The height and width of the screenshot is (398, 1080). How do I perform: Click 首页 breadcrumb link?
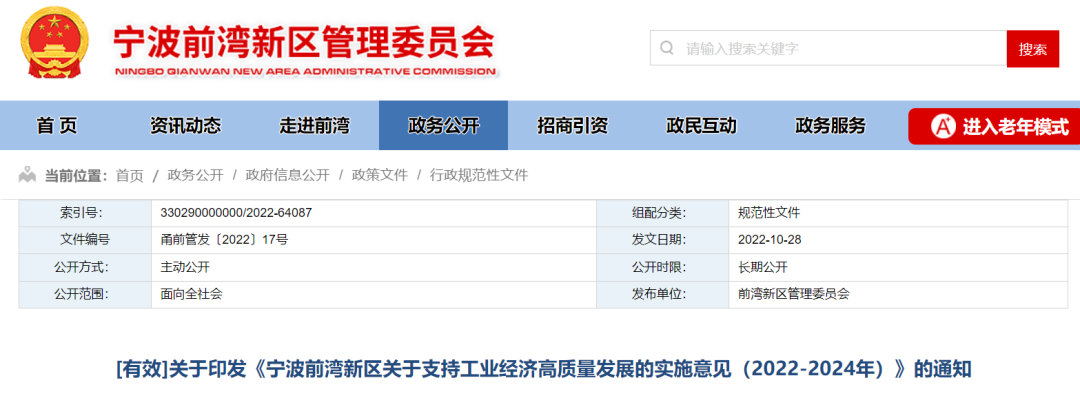[x=129, y=176]
